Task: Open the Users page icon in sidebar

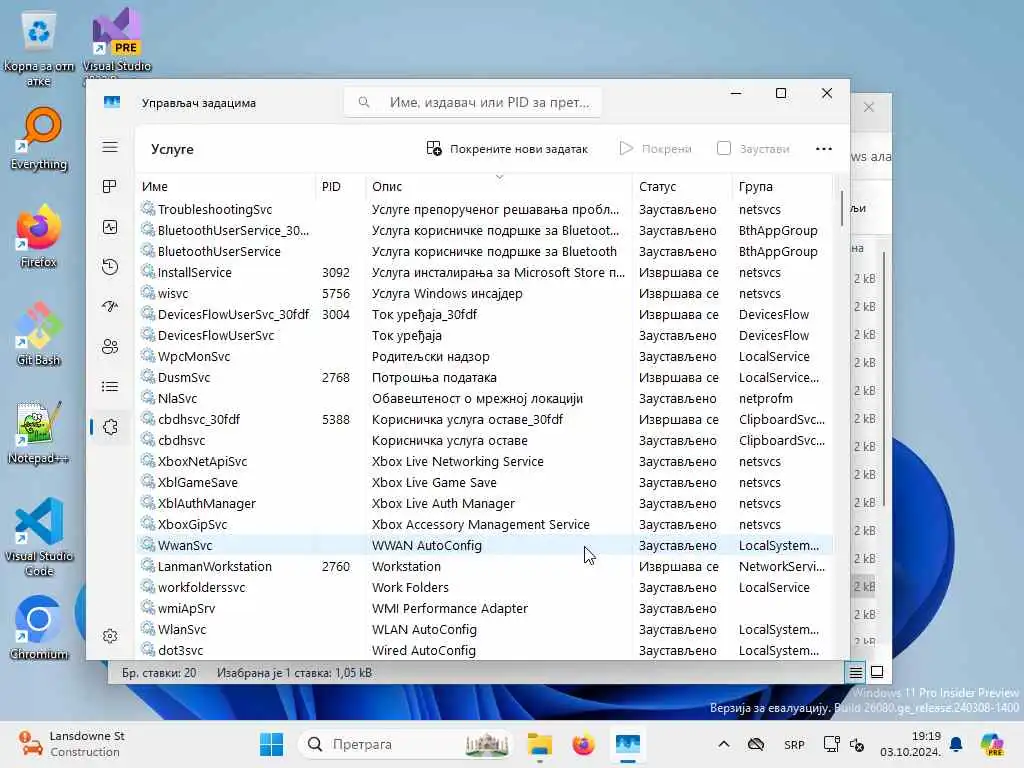Action: [110, 346]
